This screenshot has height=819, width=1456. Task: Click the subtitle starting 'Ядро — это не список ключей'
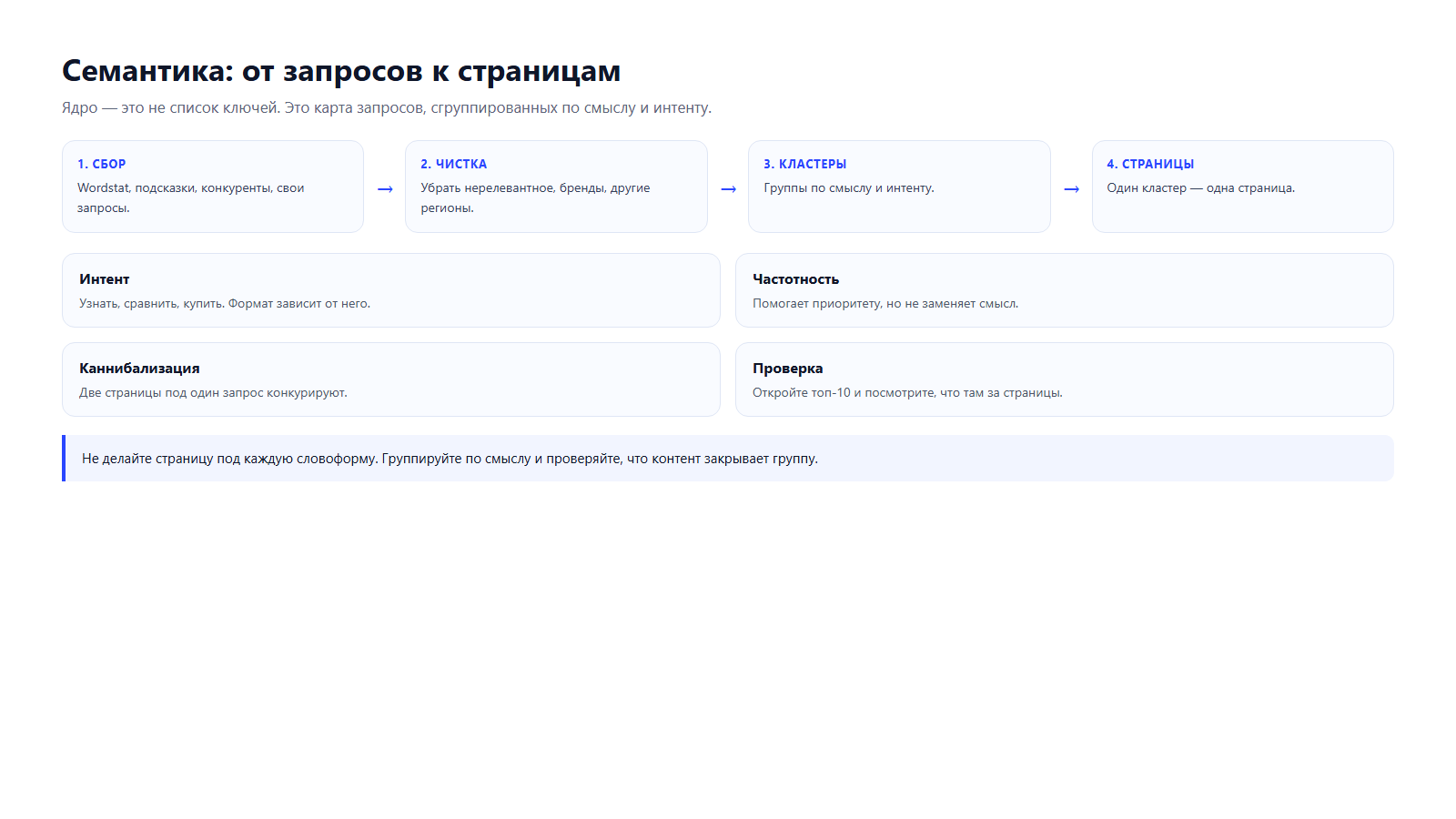(387, 107)
